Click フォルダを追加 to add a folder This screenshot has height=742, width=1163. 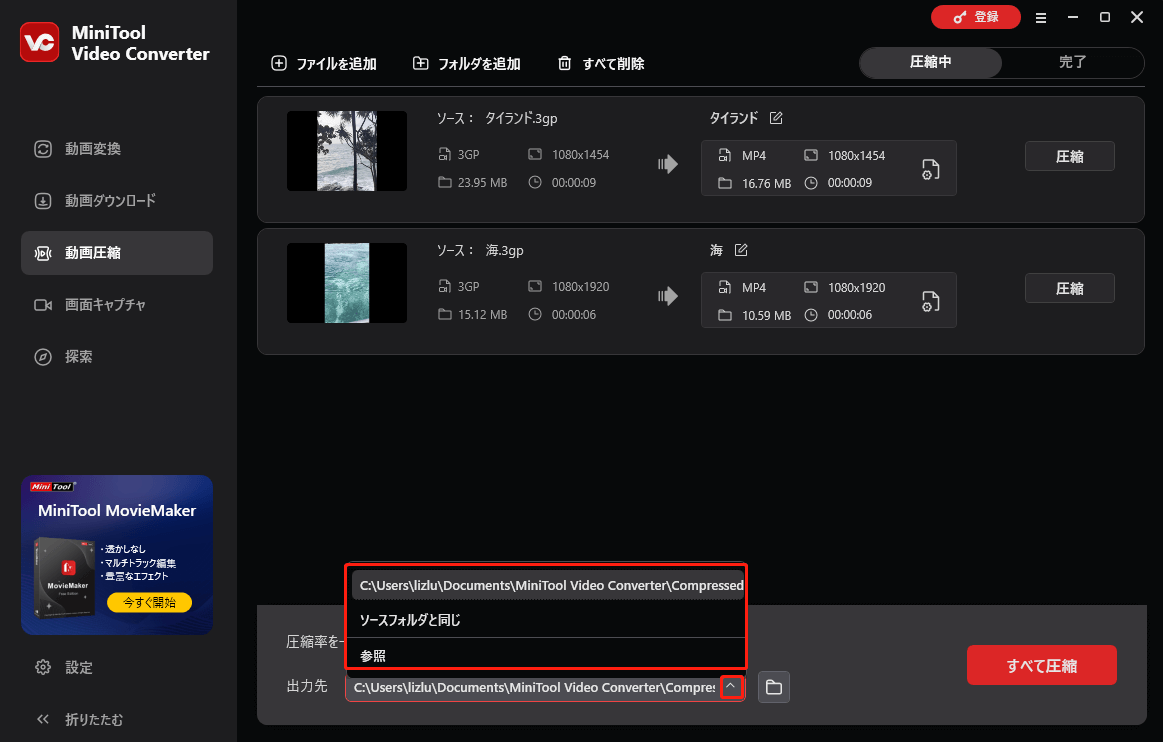467,64
